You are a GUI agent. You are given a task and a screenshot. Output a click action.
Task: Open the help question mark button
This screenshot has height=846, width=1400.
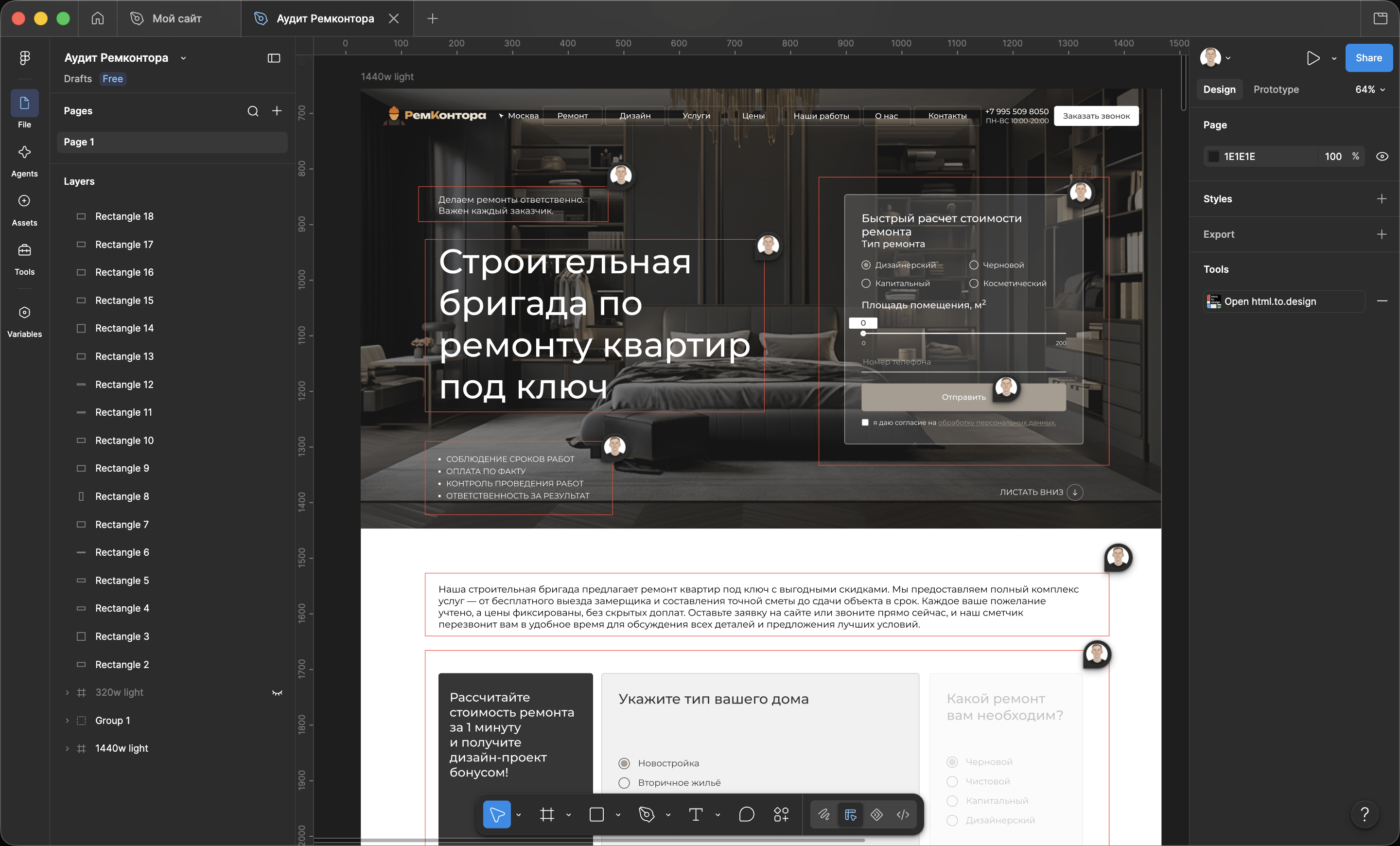coord(1364,813)
